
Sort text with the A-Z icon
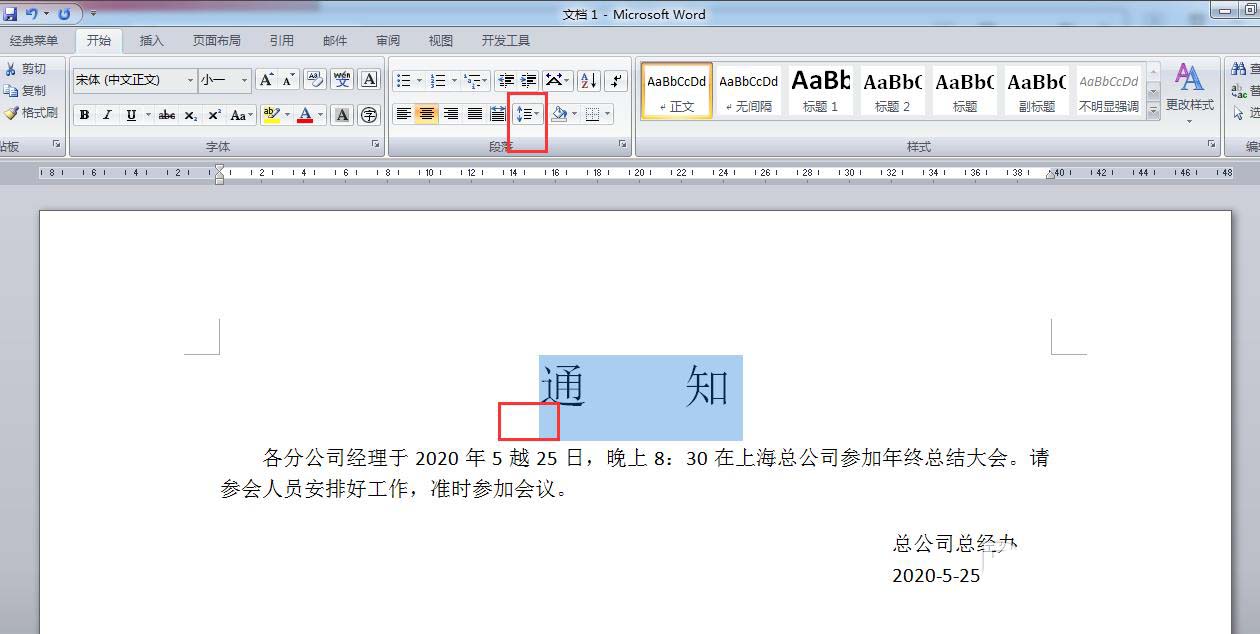point(588,80)
